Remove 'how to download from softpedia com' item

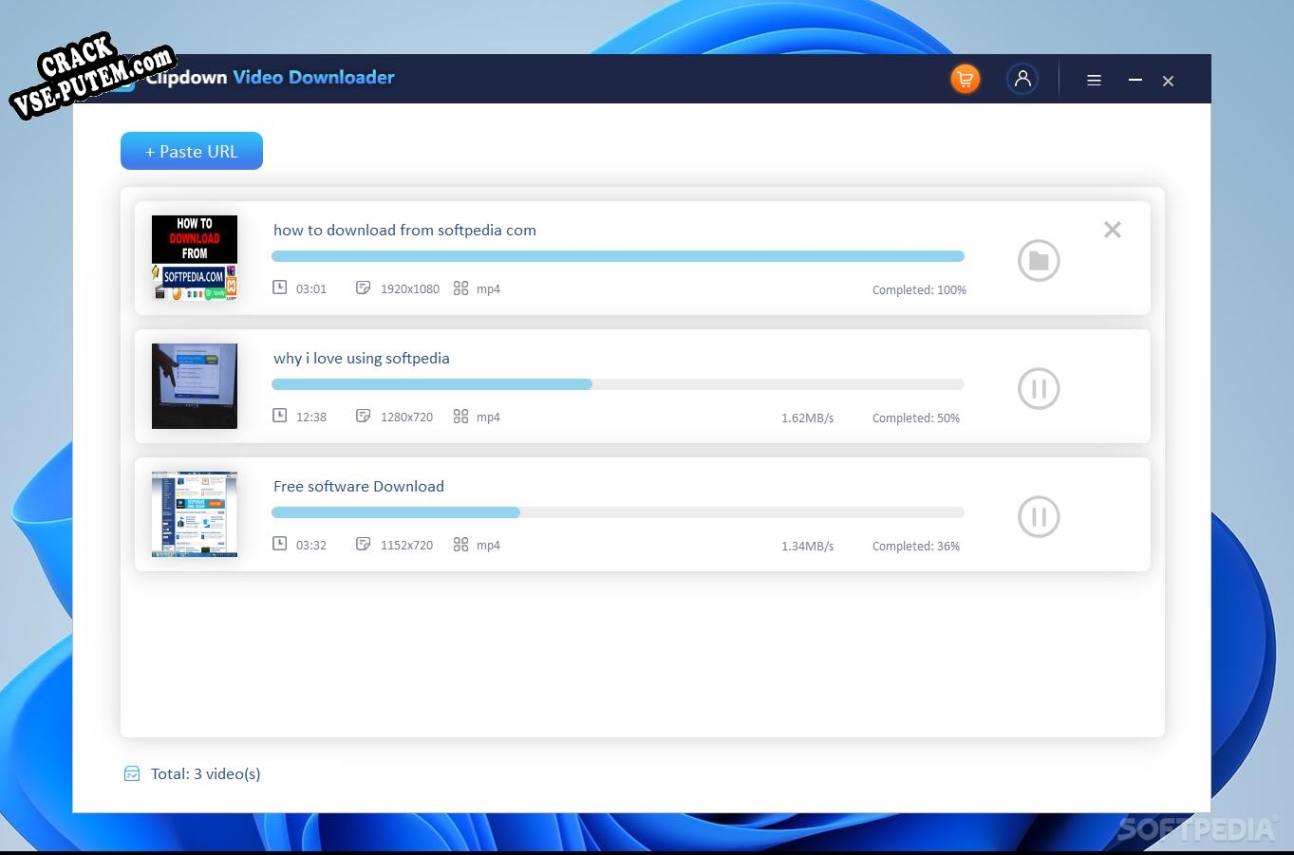tap(1112, 230)
